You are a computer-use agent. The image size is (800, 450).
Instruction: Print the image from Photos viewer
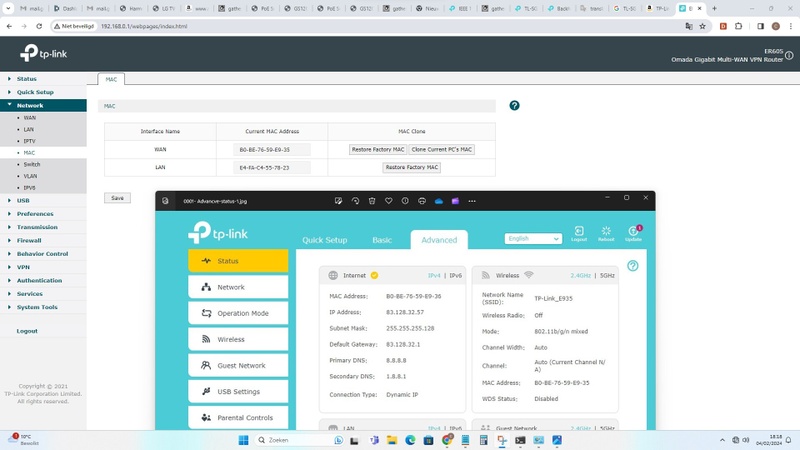click(422, 201)
